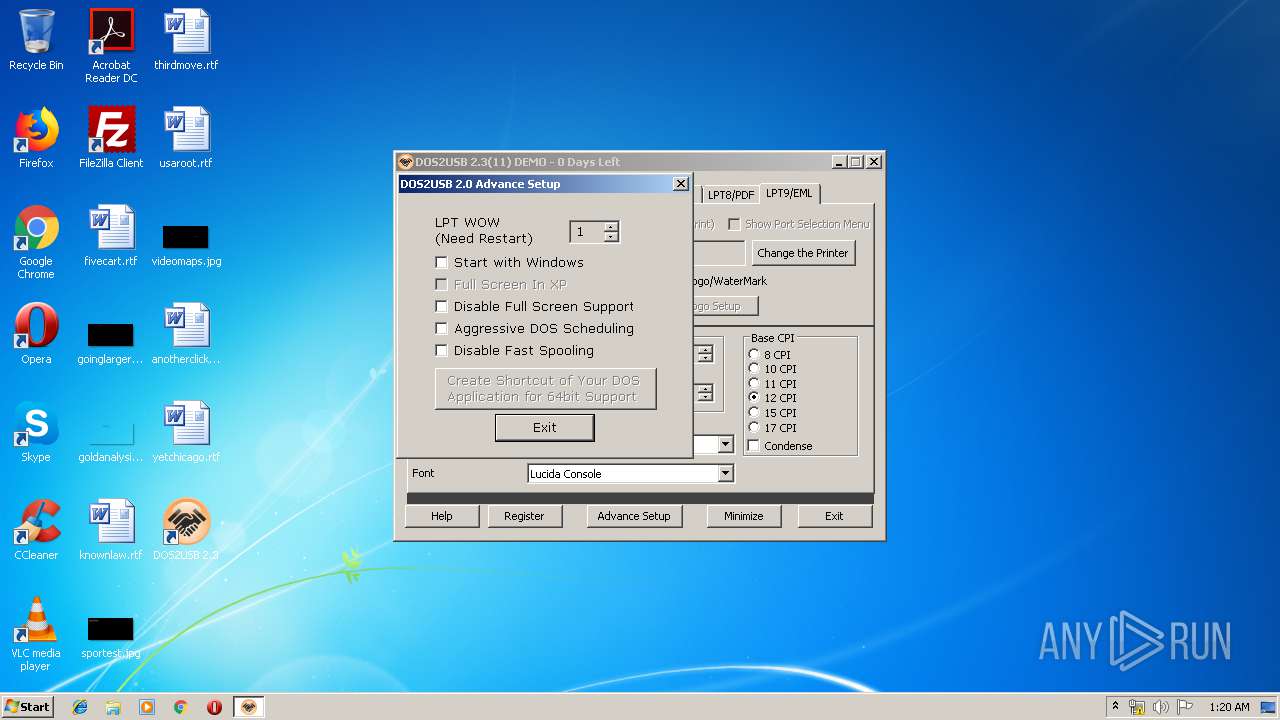
Task: Switch to the LPT8/PDF tab
Action: click(x=731, y=195)
